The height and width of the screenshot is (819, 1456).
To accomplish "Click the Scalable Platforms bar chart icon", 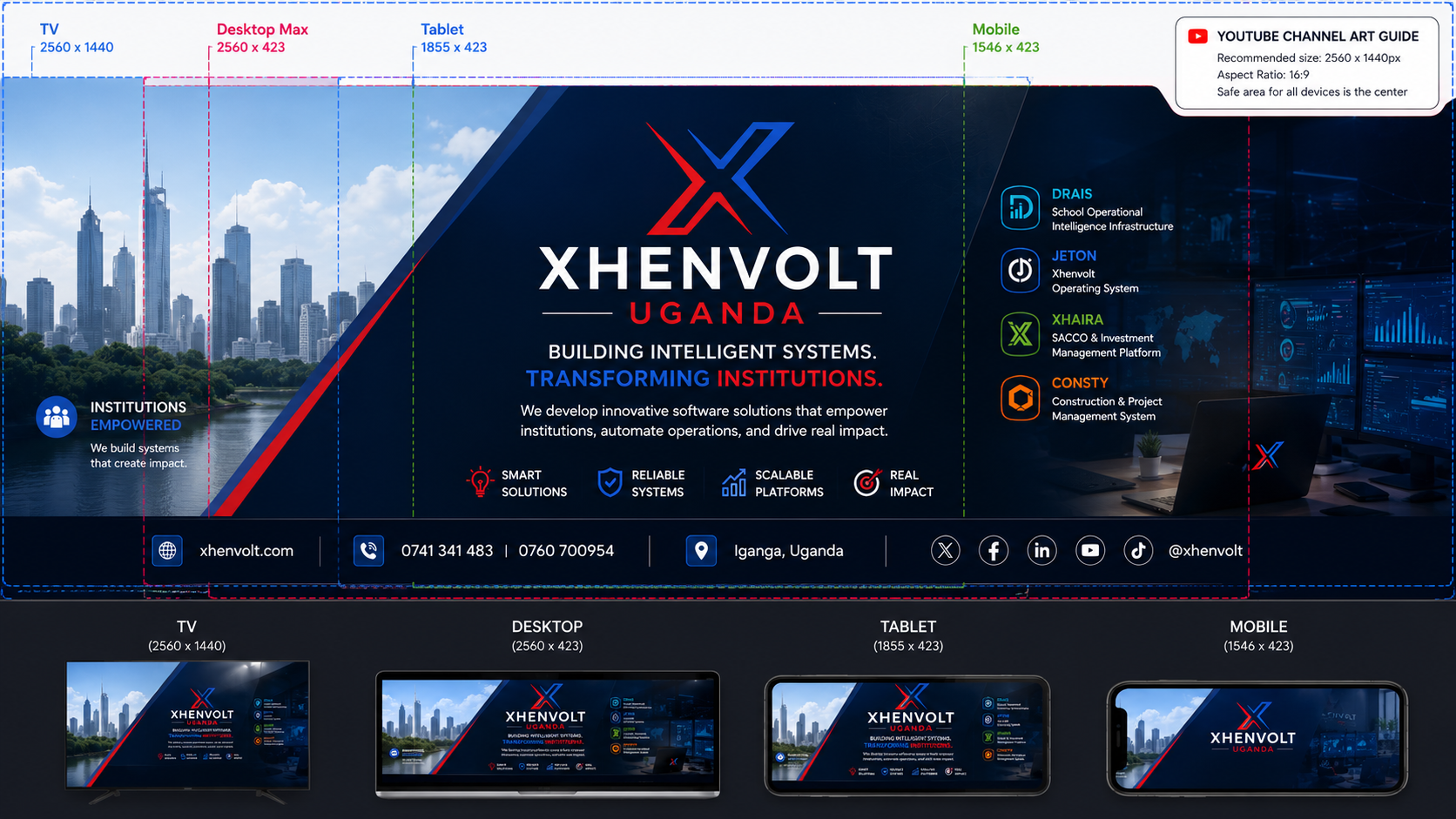I will click(x=734, y=482).
